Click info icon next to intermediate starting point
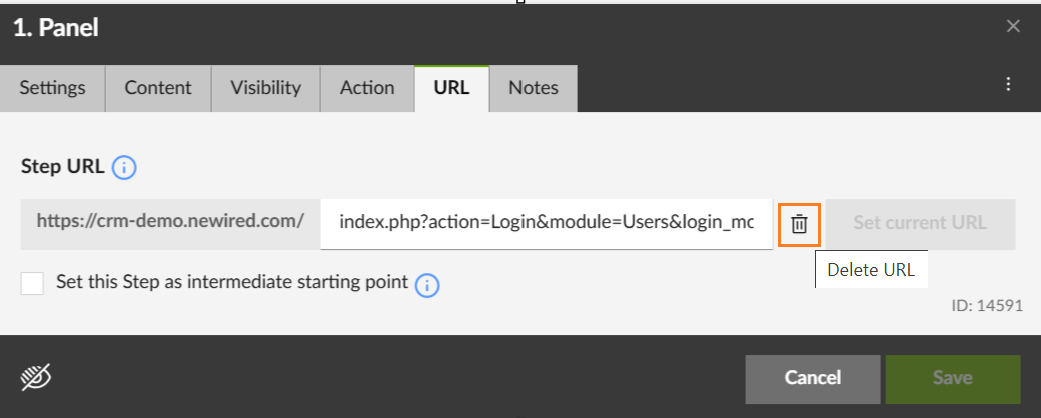Viewport: 1041px width, 418px height. (x=427, y=285)
